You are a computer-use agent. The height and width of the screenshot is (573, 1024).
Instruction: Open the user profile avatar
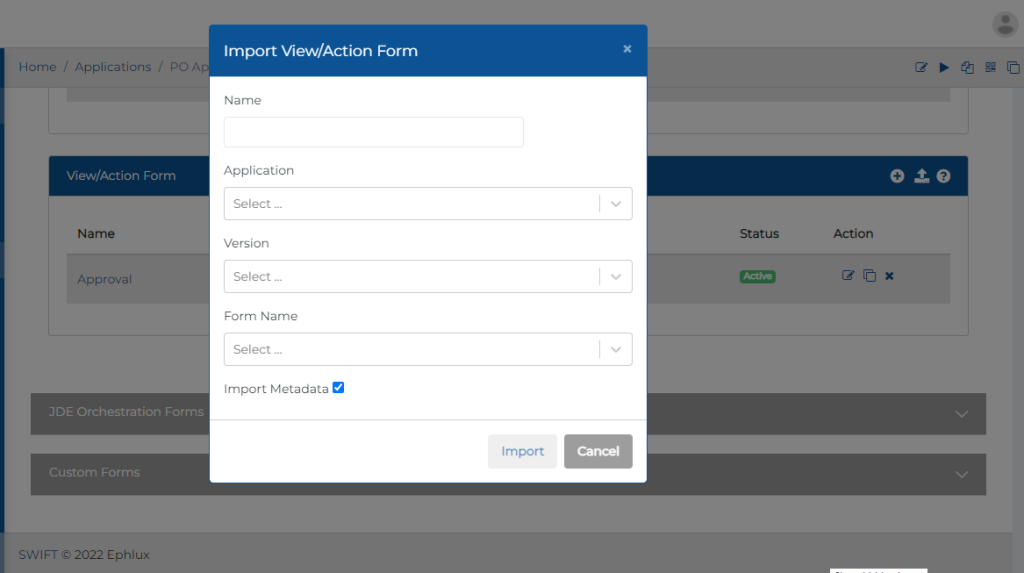pyautogui.click(x=1004, y=24)
